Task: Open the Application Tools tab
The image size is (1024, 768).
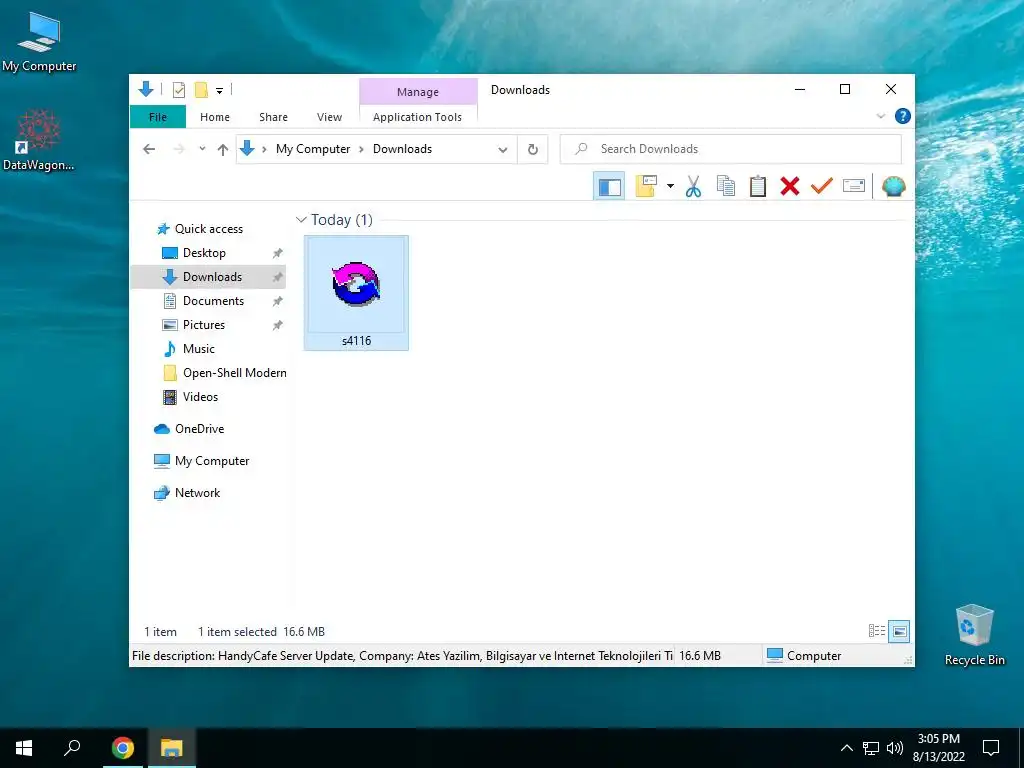Action: tap(417, 117)
